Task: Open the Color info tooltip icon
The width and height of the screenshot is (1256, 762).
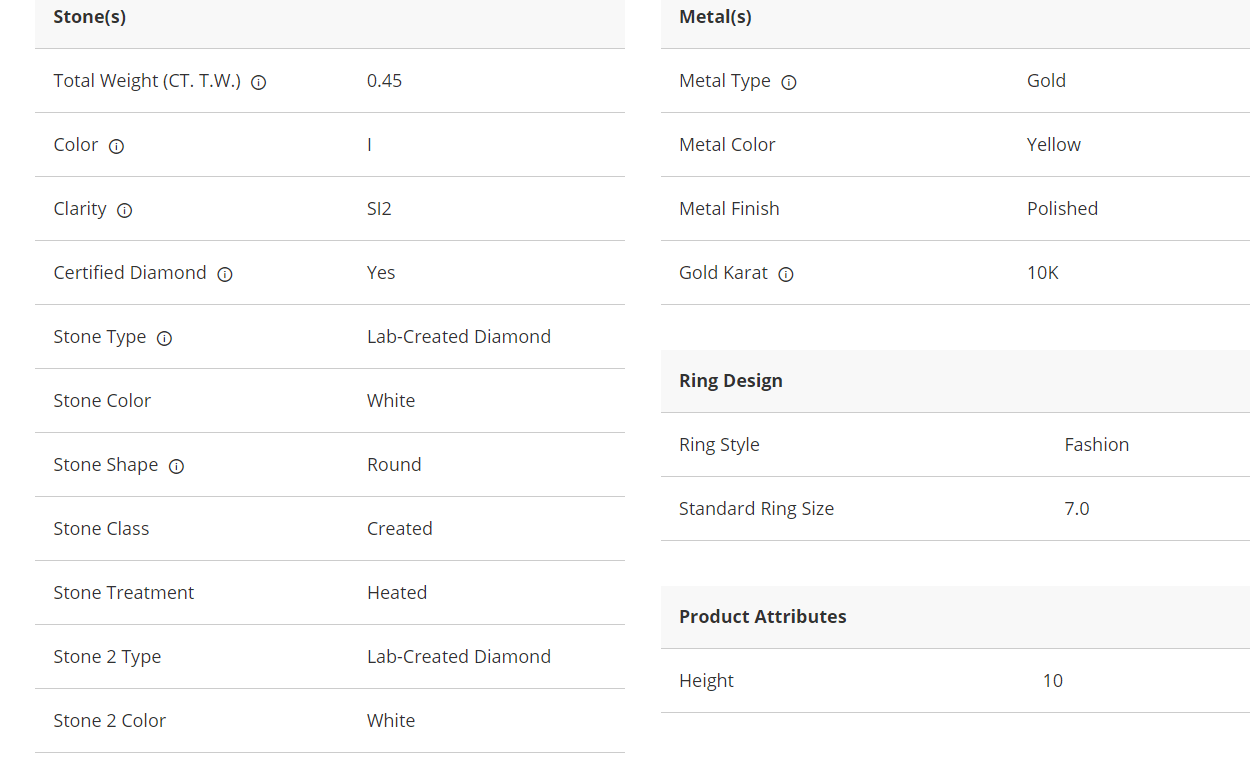Action: tap(116, 147)
